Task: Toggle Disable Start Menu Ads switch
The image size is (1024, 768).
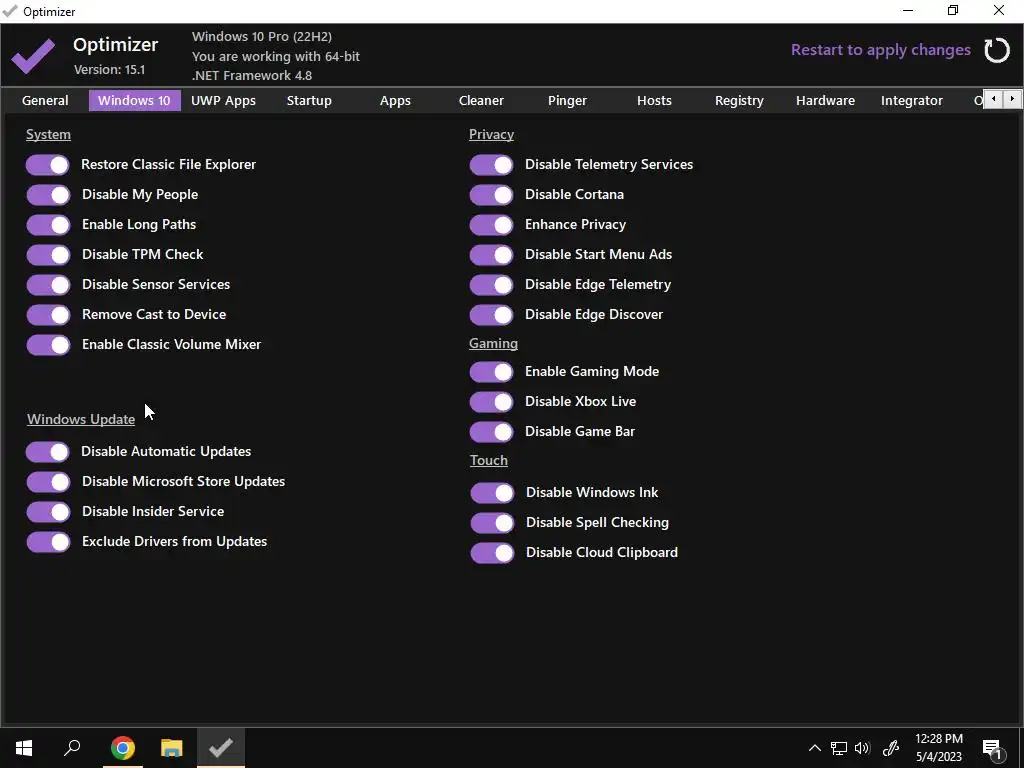Action: 491,255
